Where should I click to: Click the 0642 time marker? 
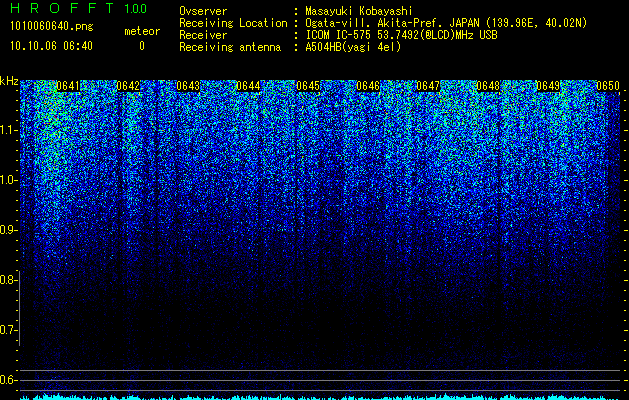128,86
